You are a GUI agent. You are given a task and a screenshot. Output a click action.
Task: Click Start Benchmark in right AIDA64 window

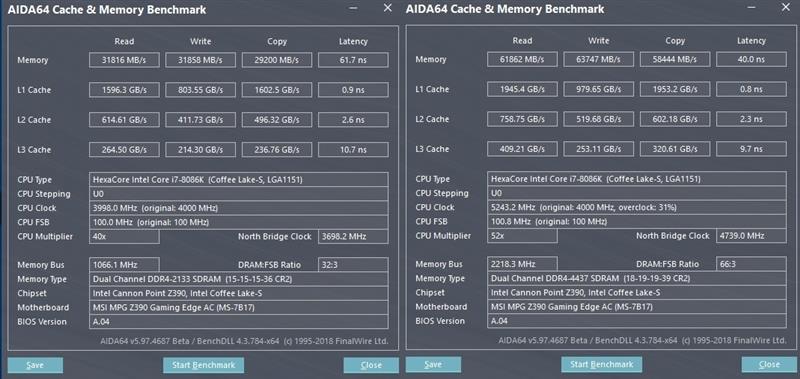coord(602,365)
